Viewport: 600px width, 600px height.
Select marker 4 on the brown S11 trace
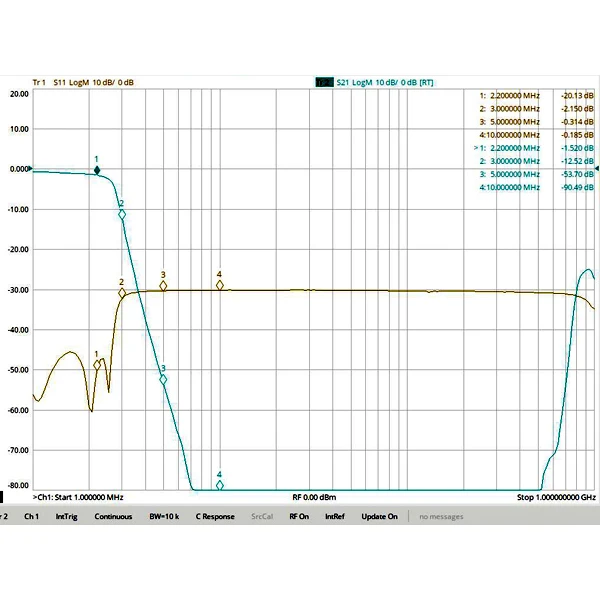pos(220,285)
